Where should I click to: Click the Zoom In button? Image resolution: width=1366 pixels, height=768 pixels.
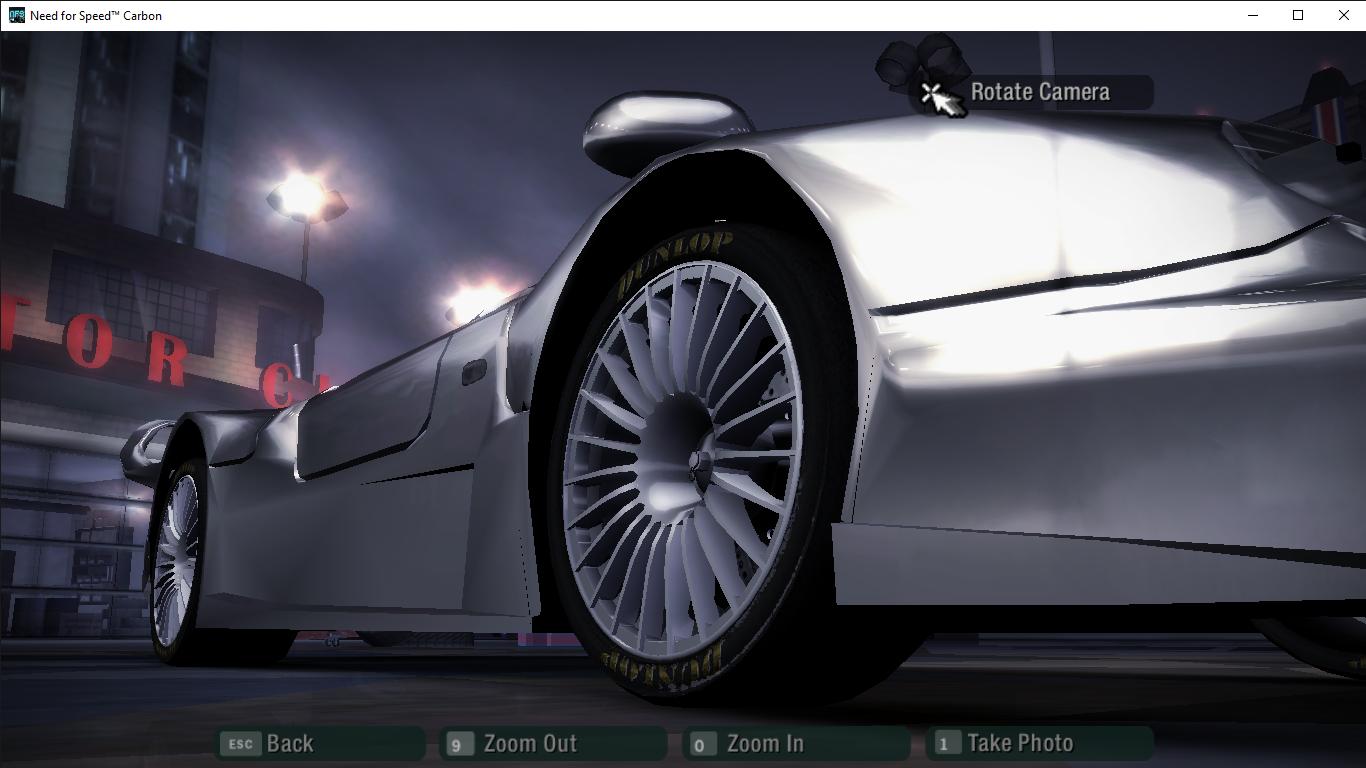click(x=796, y=744)
